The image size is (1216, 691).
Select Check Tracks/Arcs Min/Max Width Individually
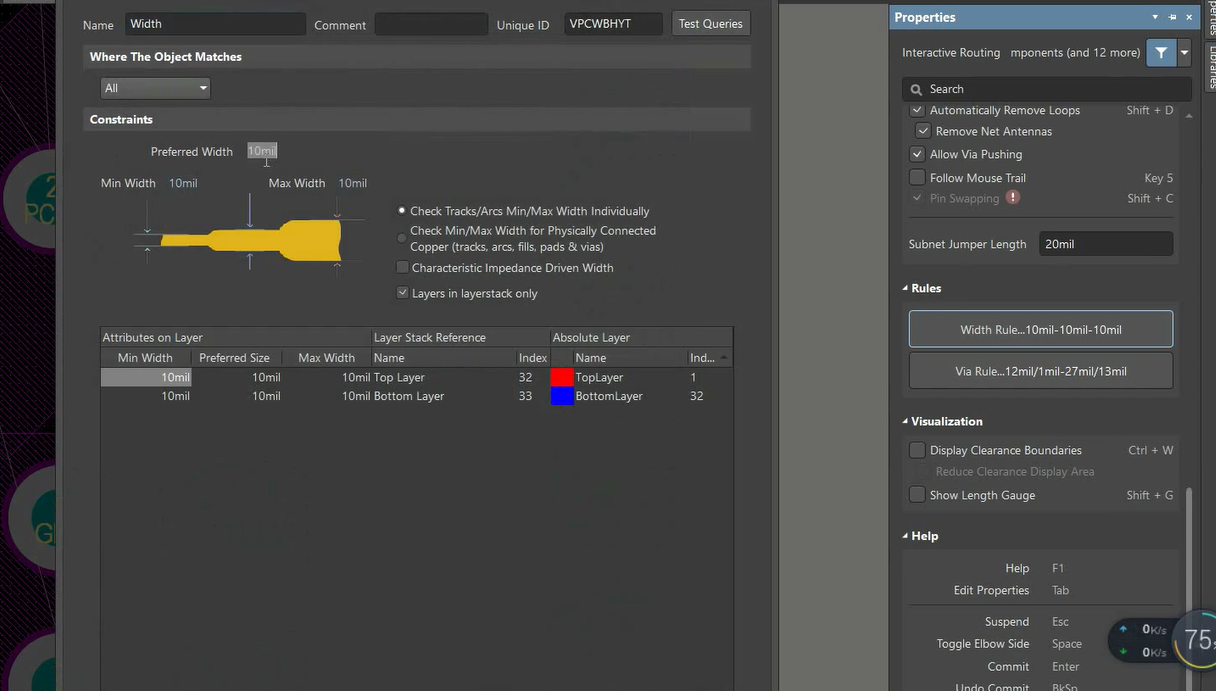tap(401, 211)
